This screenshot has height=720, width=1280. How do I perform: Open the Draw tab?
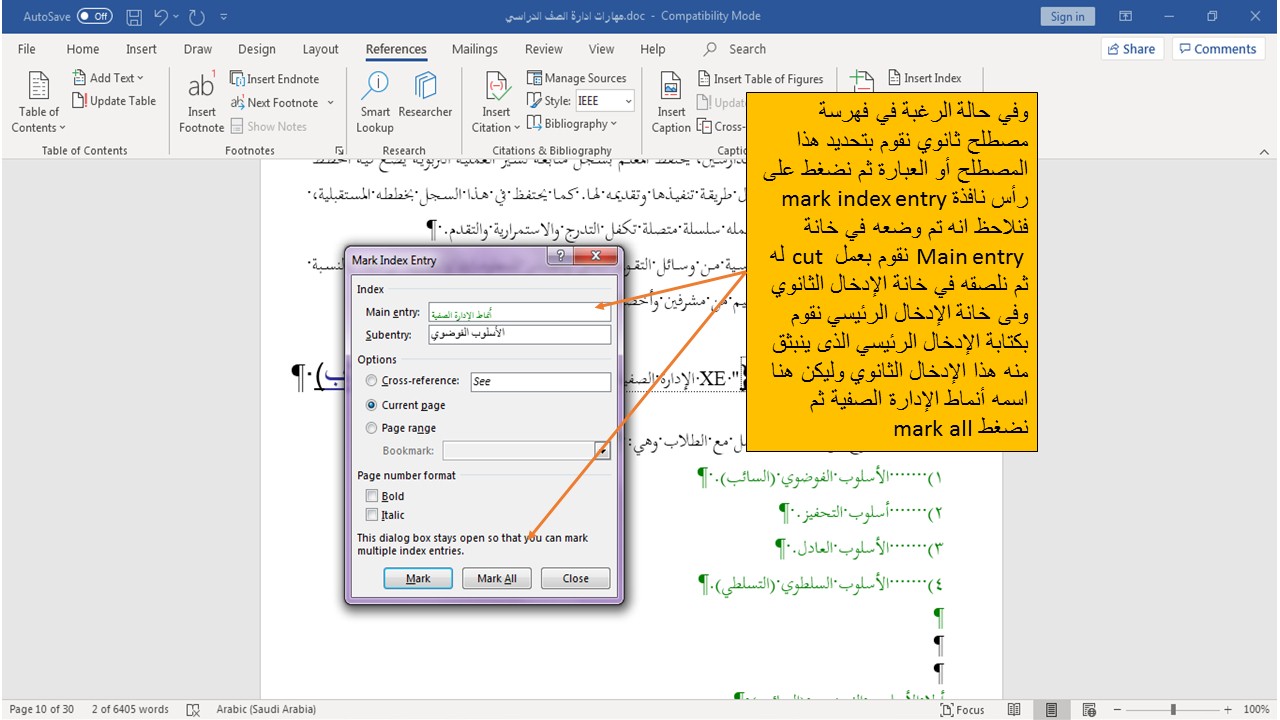pyautogui.click(x=198, y=49)
